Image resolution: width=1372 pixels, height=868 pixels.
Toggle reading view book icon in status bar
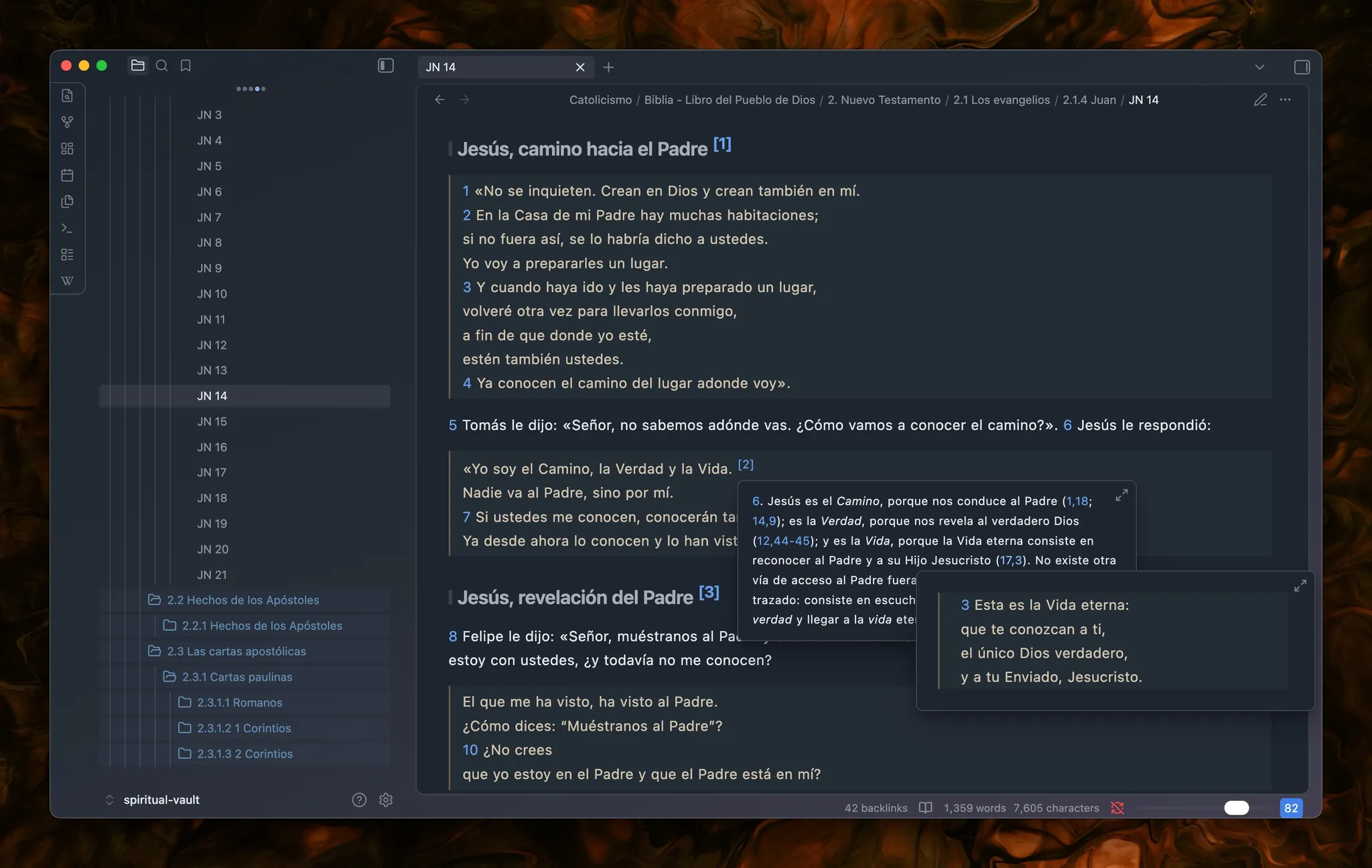tap(925, 808)
